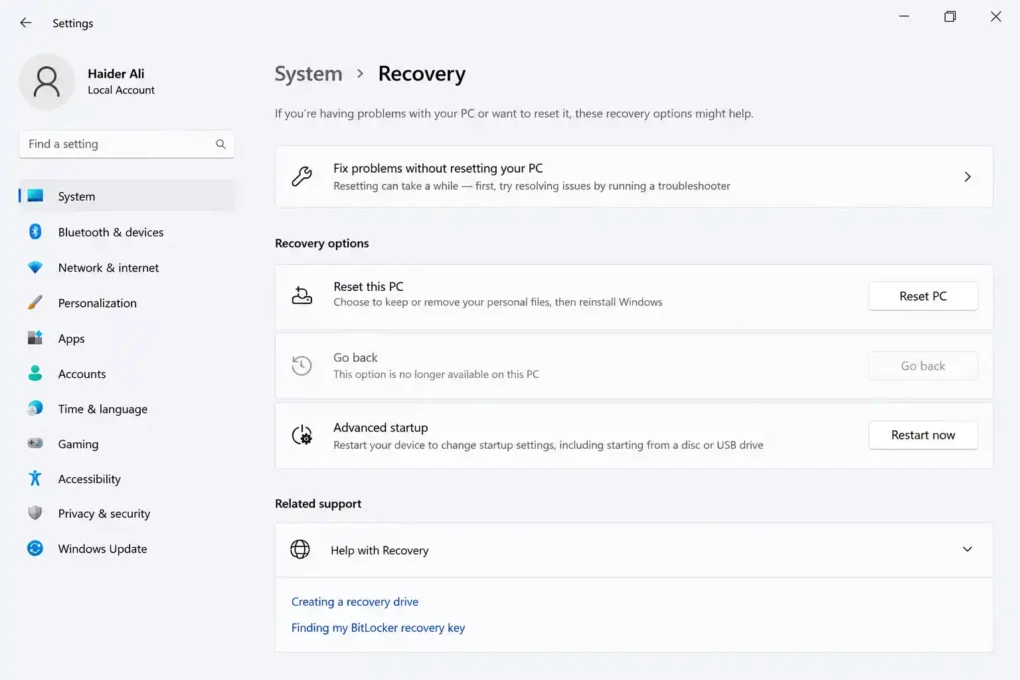Click System in the breadcrumb
Image resolution: width=1020 pixels, height=680 pixels.
tap(308, 74)
